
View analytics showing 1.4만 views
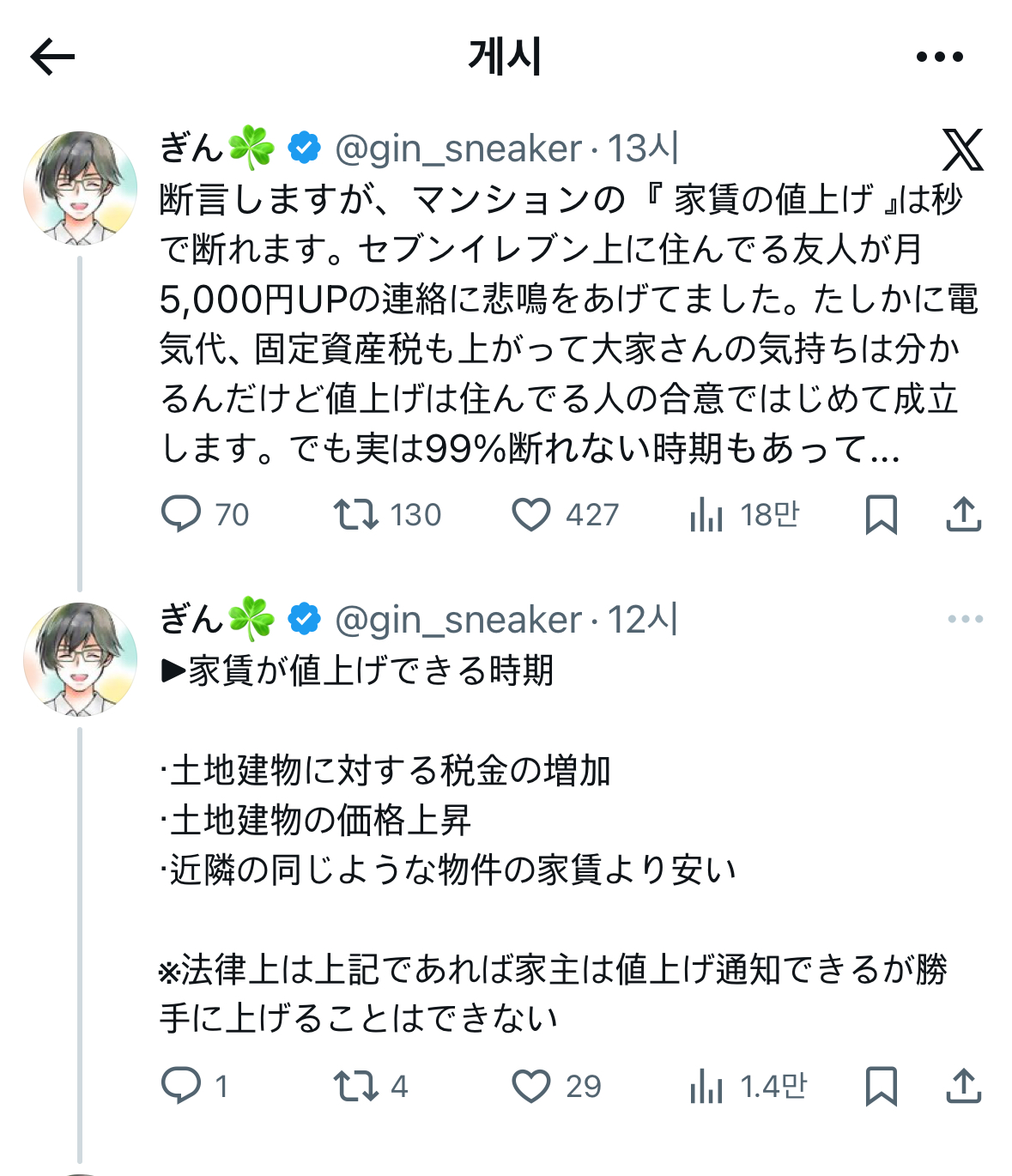pyautogui.click(x=706, y=1086)
